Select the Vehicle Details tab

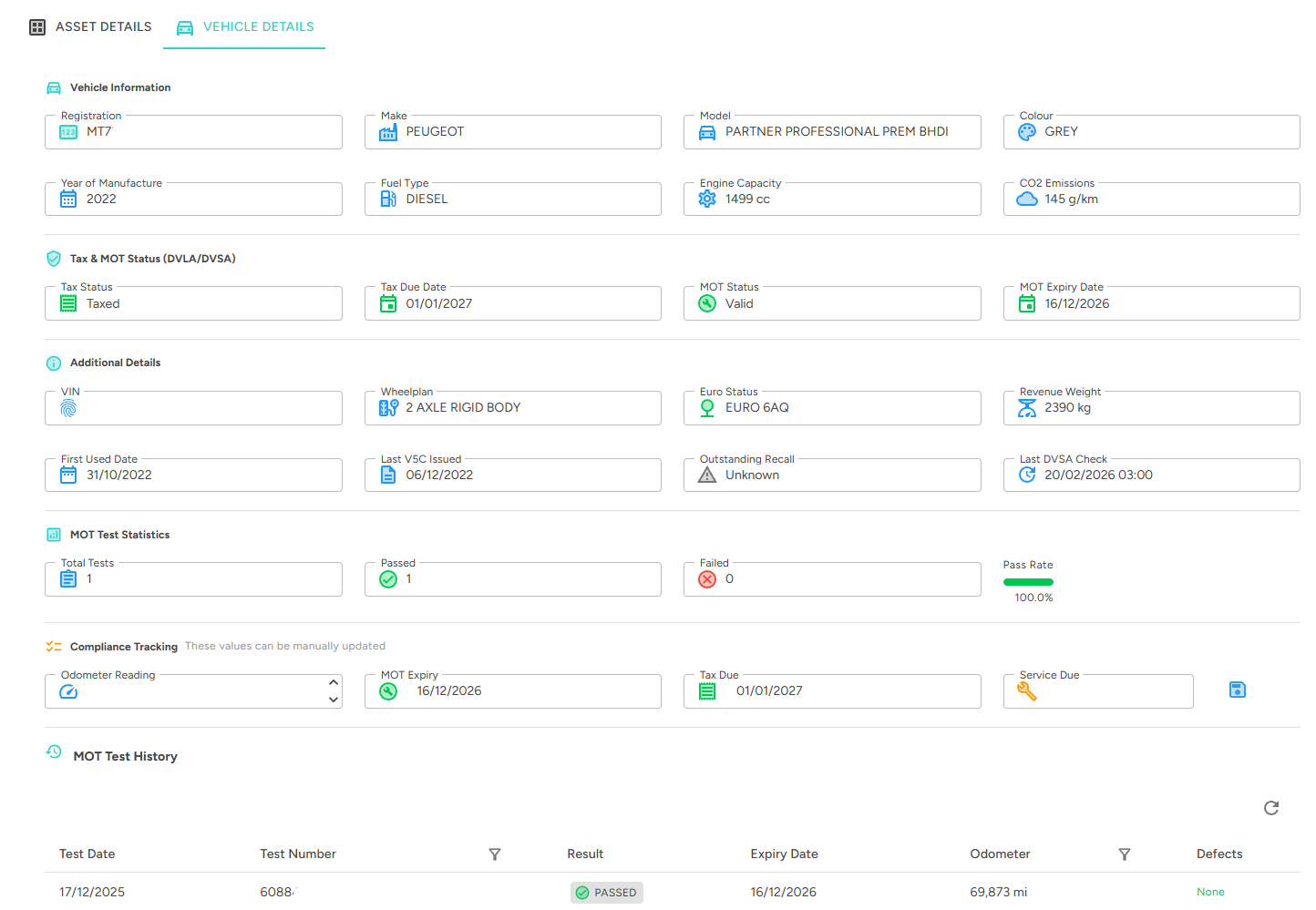[x=244, y=26]
